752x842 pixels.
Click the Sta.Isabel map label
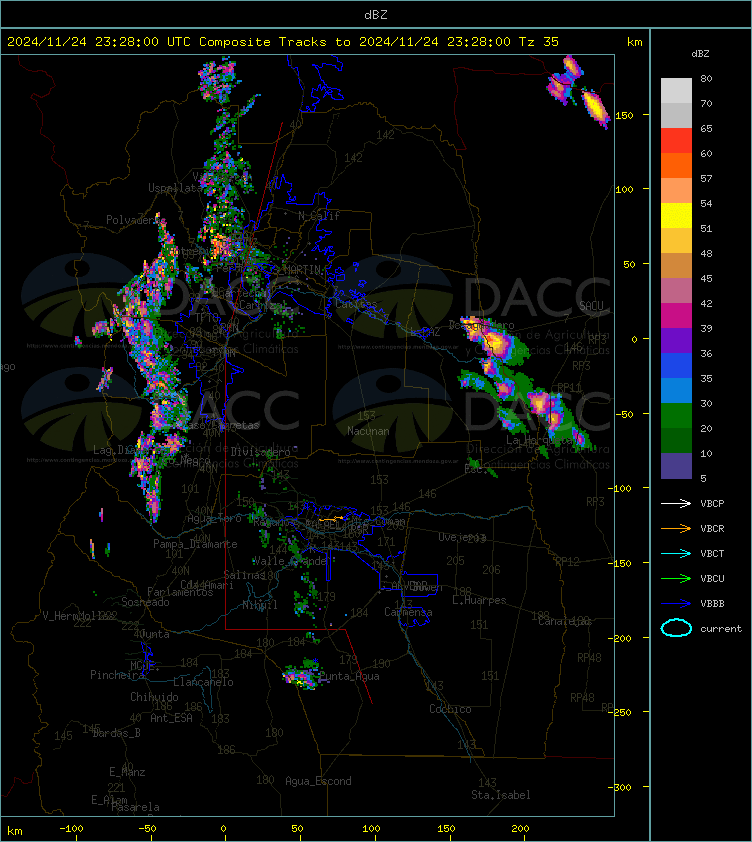(x=501, y=795)
